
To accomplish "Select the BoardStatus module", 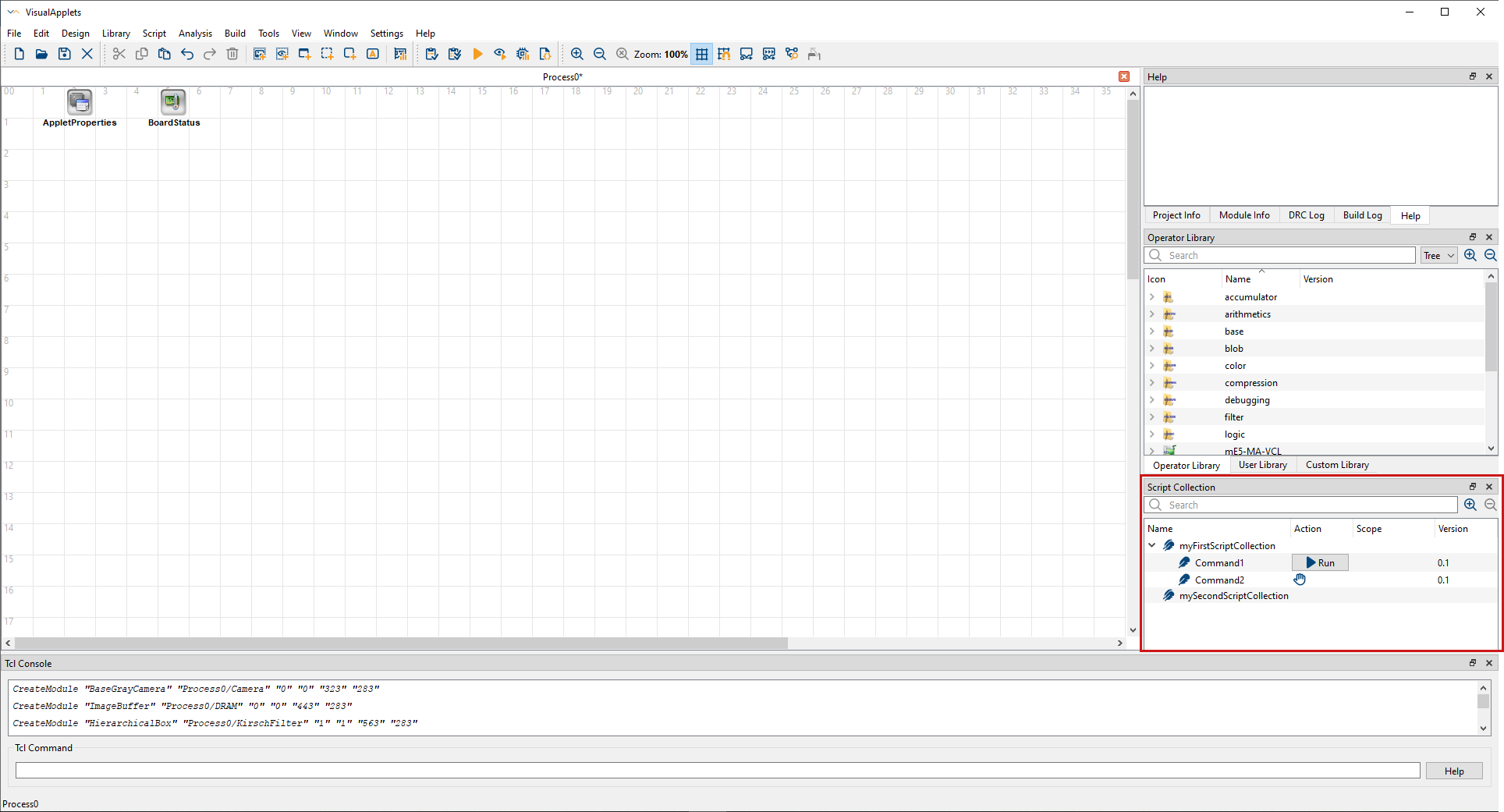I will pyautogui.click(x=172, y=101).
